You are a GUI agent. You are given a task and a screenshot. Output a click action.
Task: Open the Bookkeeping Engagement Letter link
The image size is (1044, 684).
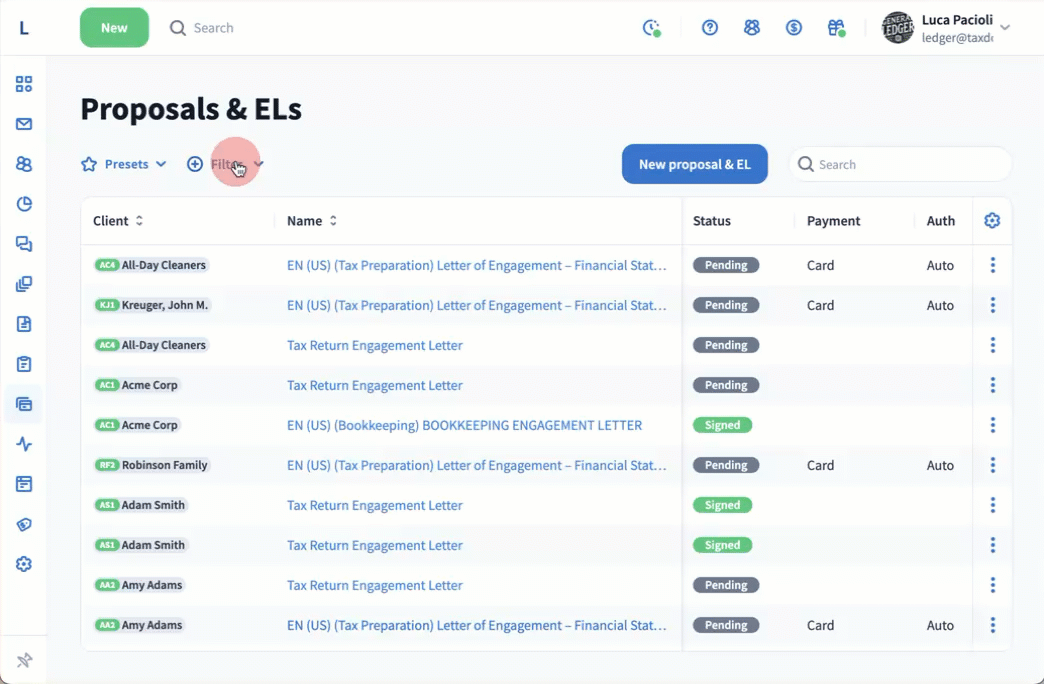pyautogui.click(x=464, y=425)
